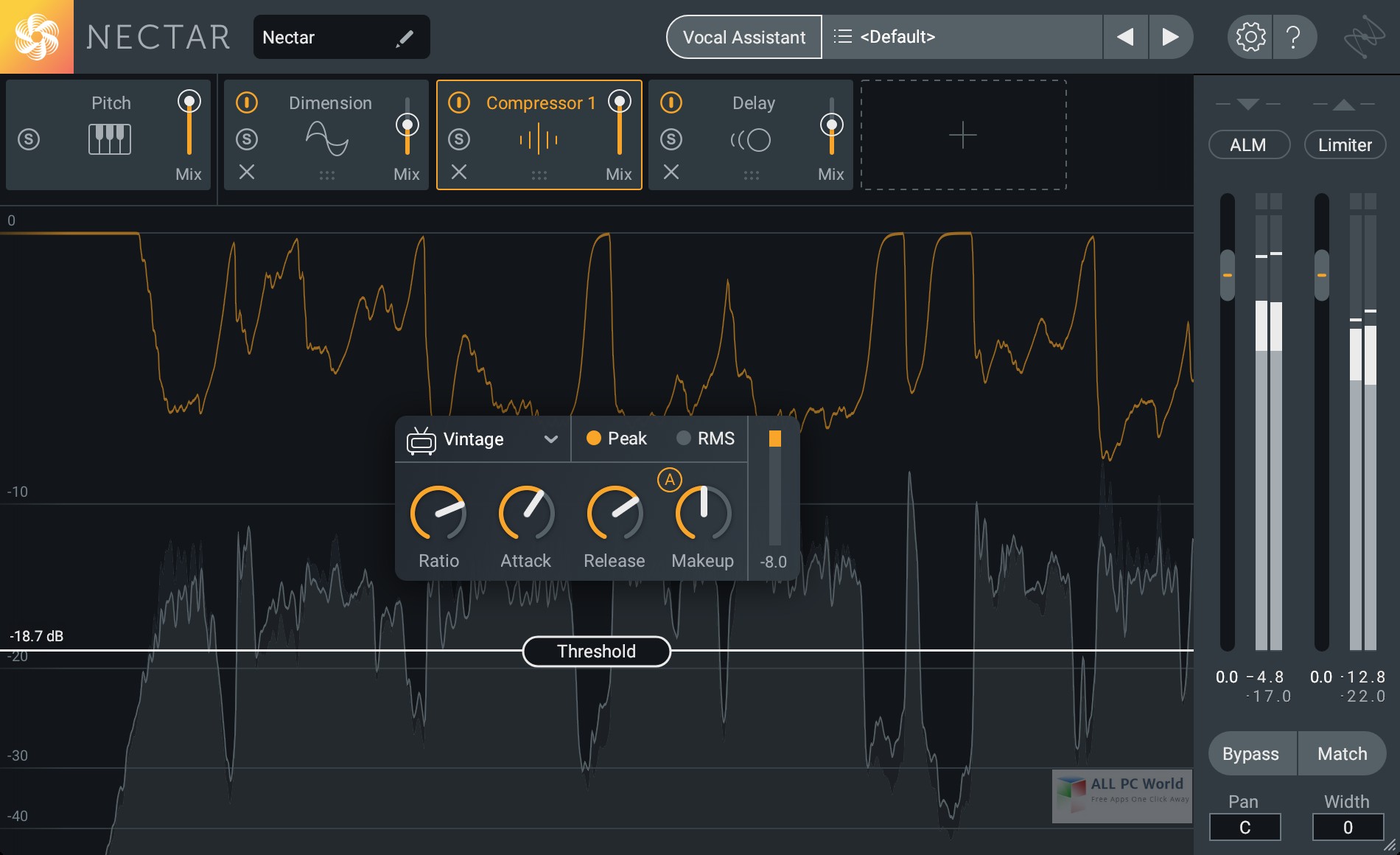Click the Delay module Mix slider
The height and width of the screenshot is (855, 1400).
coord(832,125)
